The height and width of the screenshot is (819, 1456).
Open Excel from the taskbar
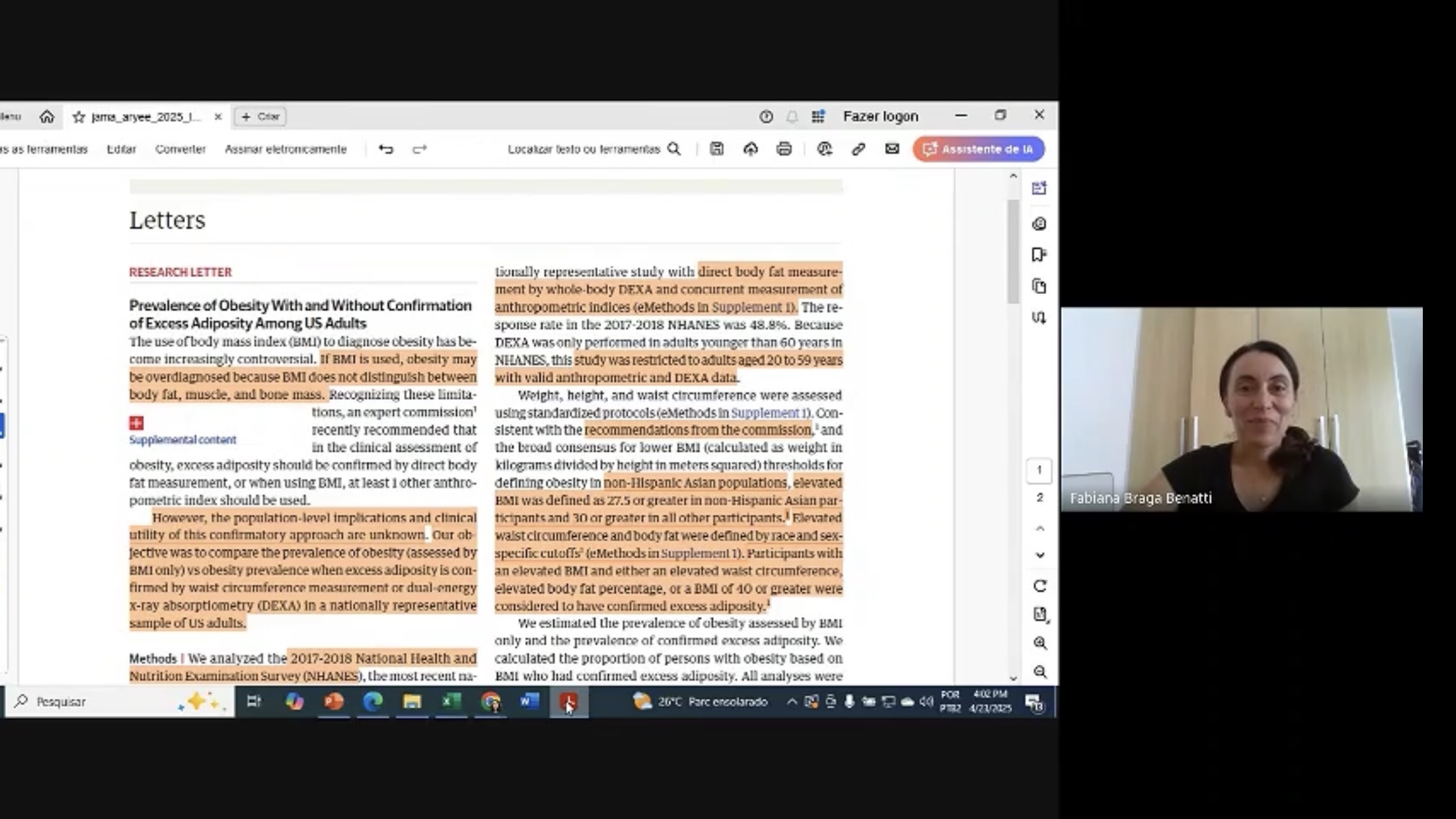coord(451,702)
